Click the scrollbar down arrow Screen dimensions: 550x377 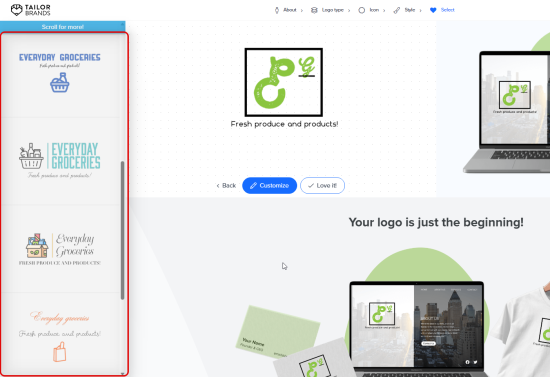[122, 374]
